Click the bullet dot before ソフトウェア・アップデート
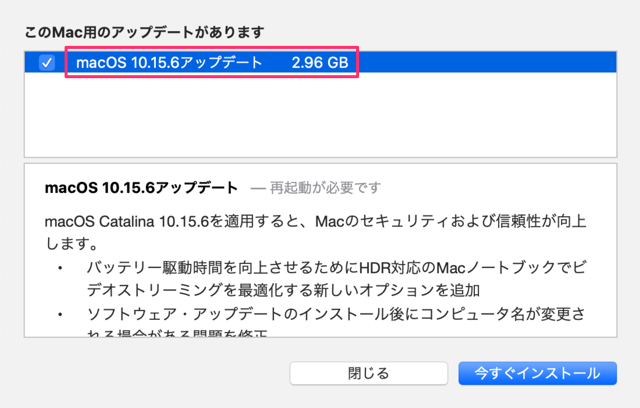Viewport: 640px width, 408px height. [60, 314]
